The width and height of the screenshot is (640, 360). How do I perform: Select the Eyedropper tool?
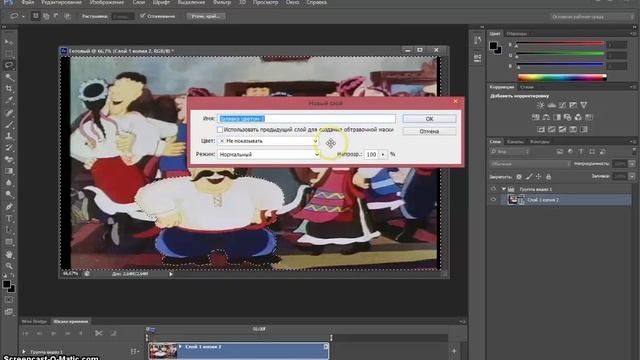point(9,100)
